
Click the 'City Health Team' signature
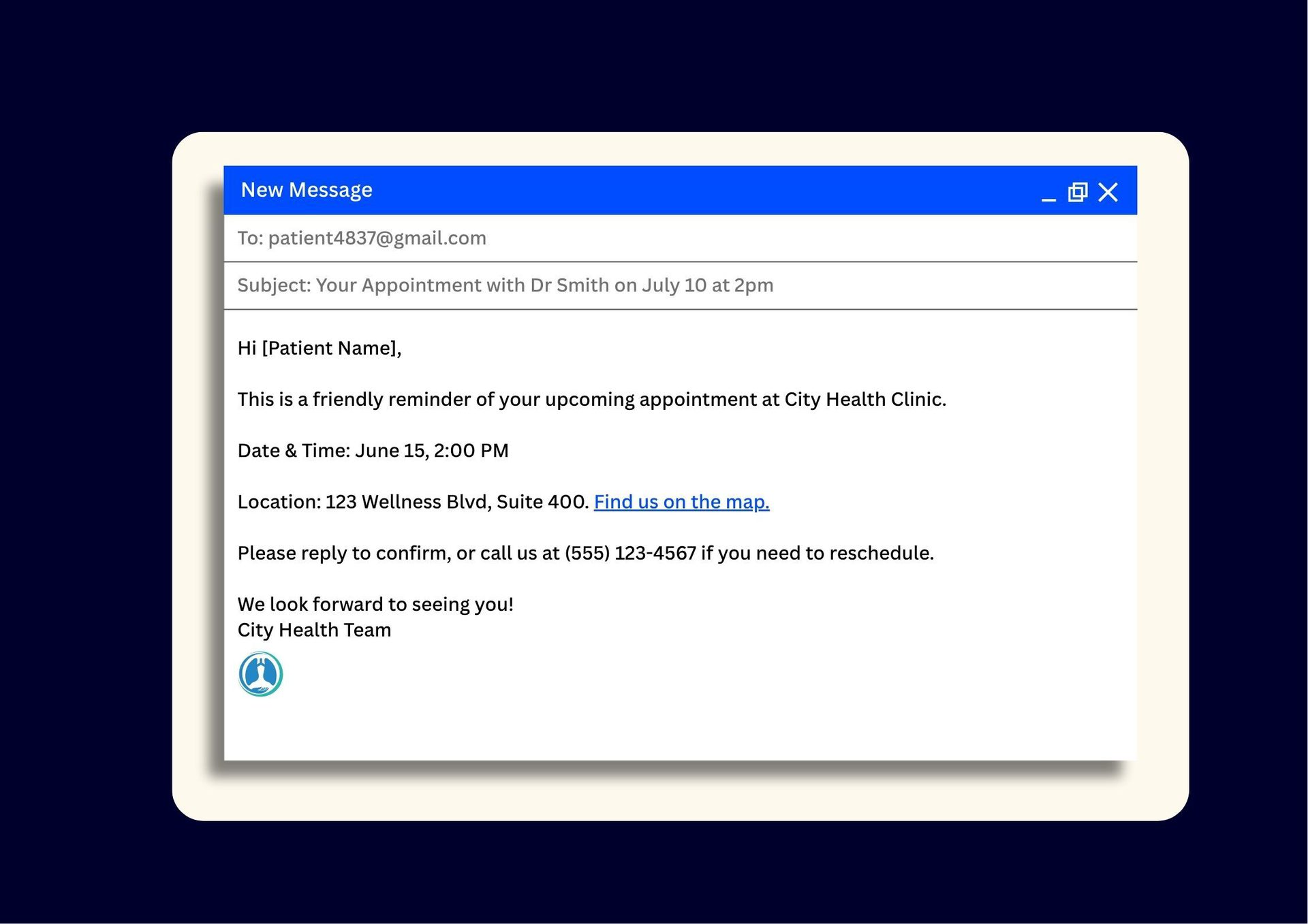314,630
